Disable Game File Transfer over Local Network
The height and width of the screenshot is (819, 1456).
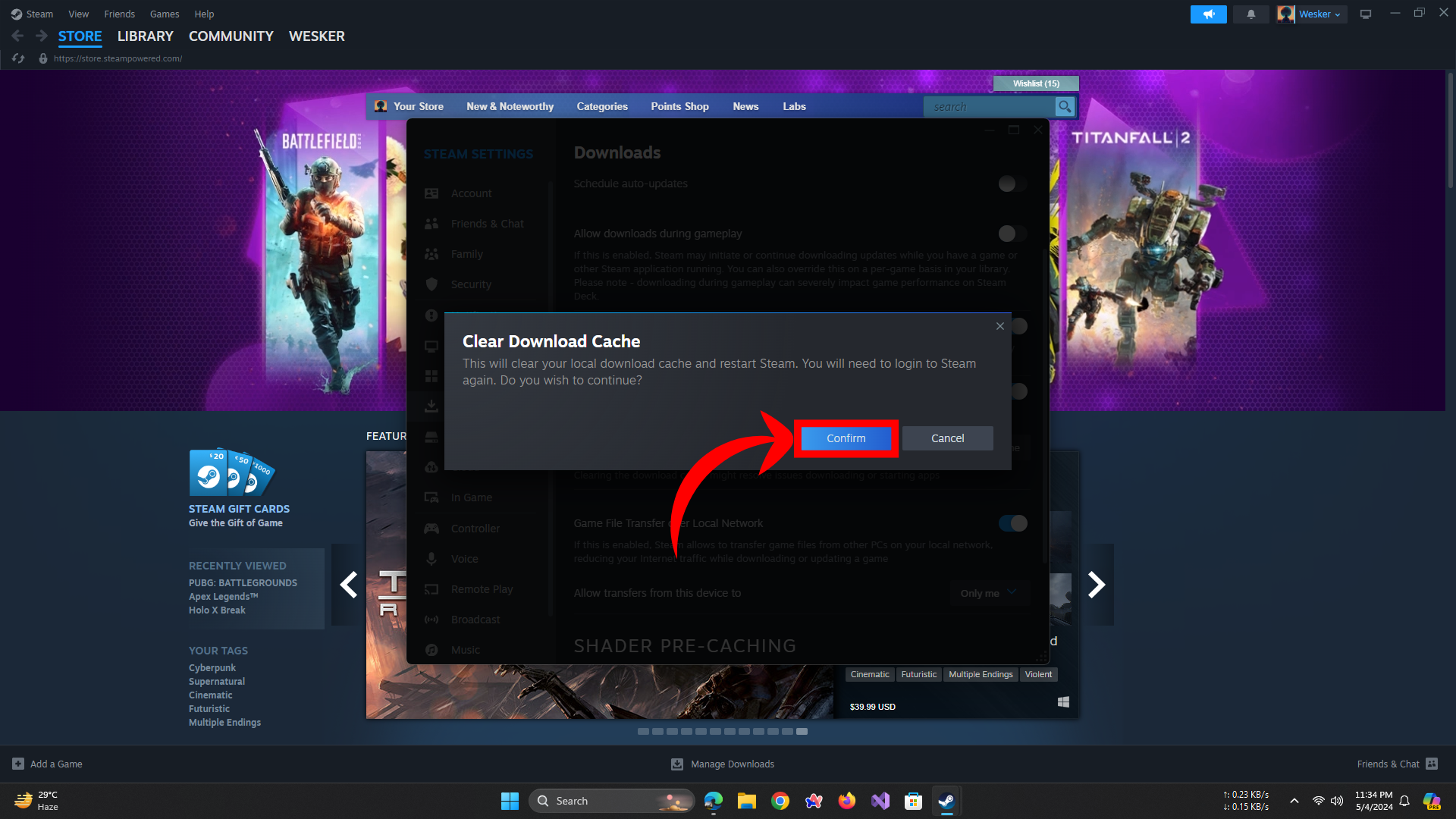[1012, 523]
